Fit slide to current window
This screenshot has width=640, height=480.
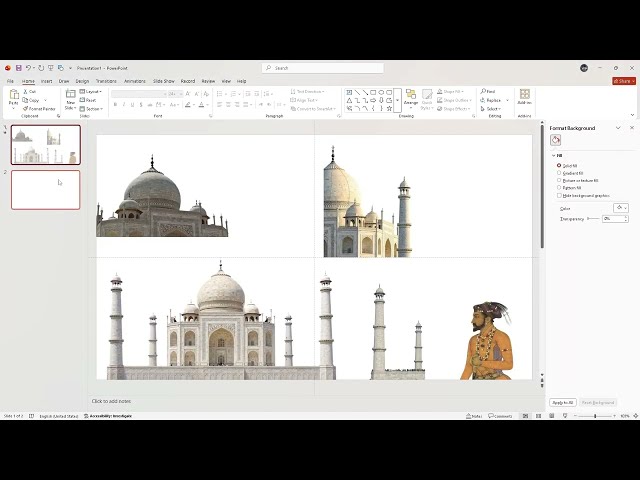[636, 416]
